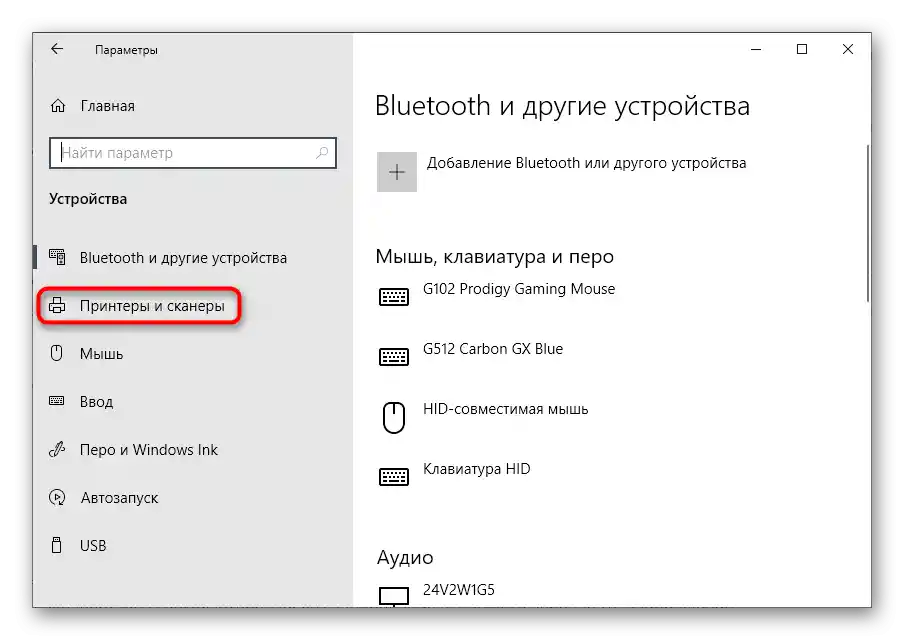Close the Параметры window
The image size is (904, 640).
pyautogui.click(x=848, y=50)
